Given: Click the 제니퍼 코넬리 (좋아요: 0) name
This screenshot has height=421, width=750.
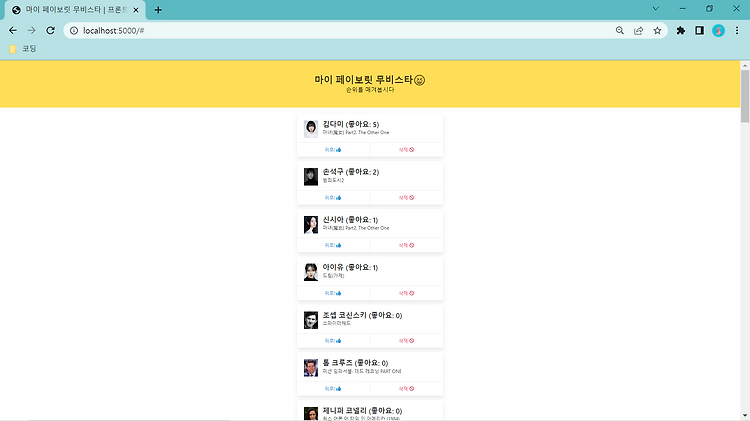Looking at the screenshot, I should coord(362,410).
